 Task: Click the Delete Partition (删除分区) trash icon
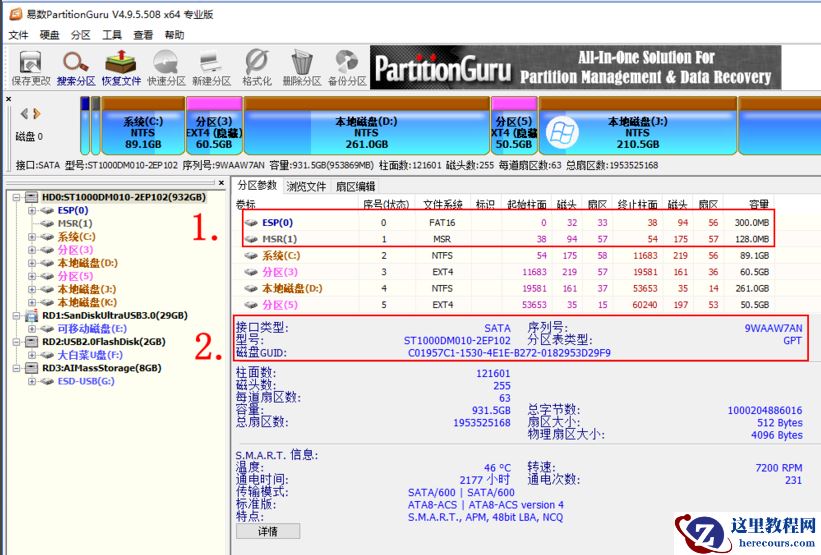pos(302,68)
